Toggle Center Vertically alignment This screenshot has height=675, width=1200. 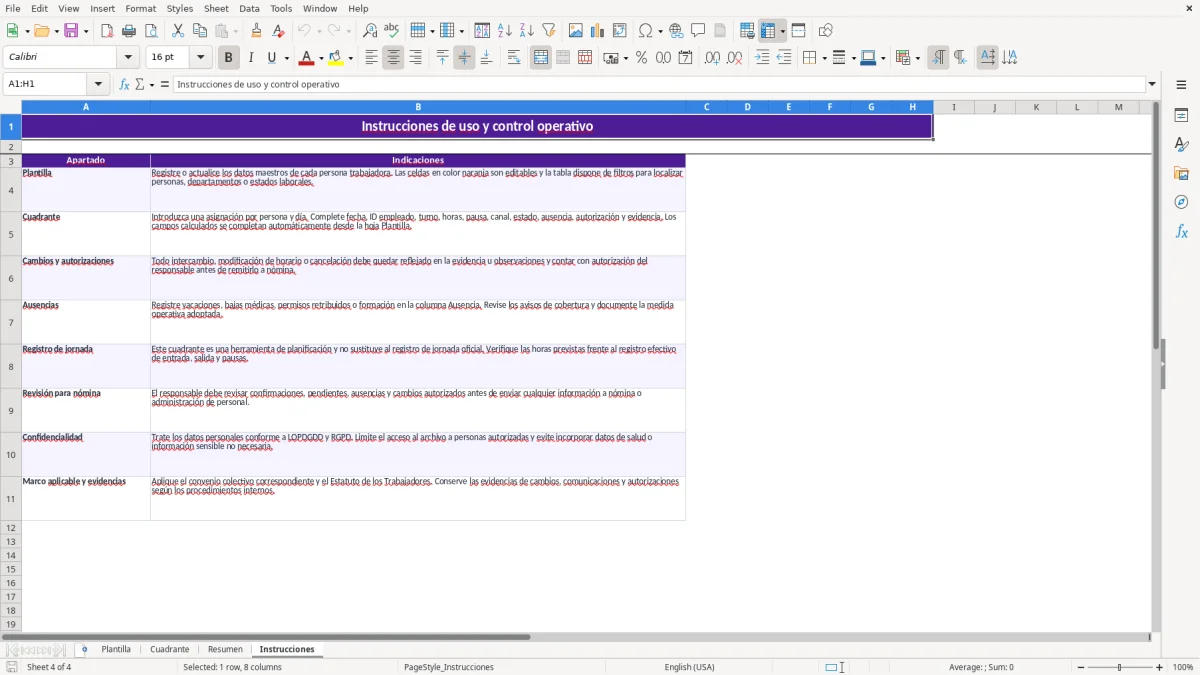(464, 58)
